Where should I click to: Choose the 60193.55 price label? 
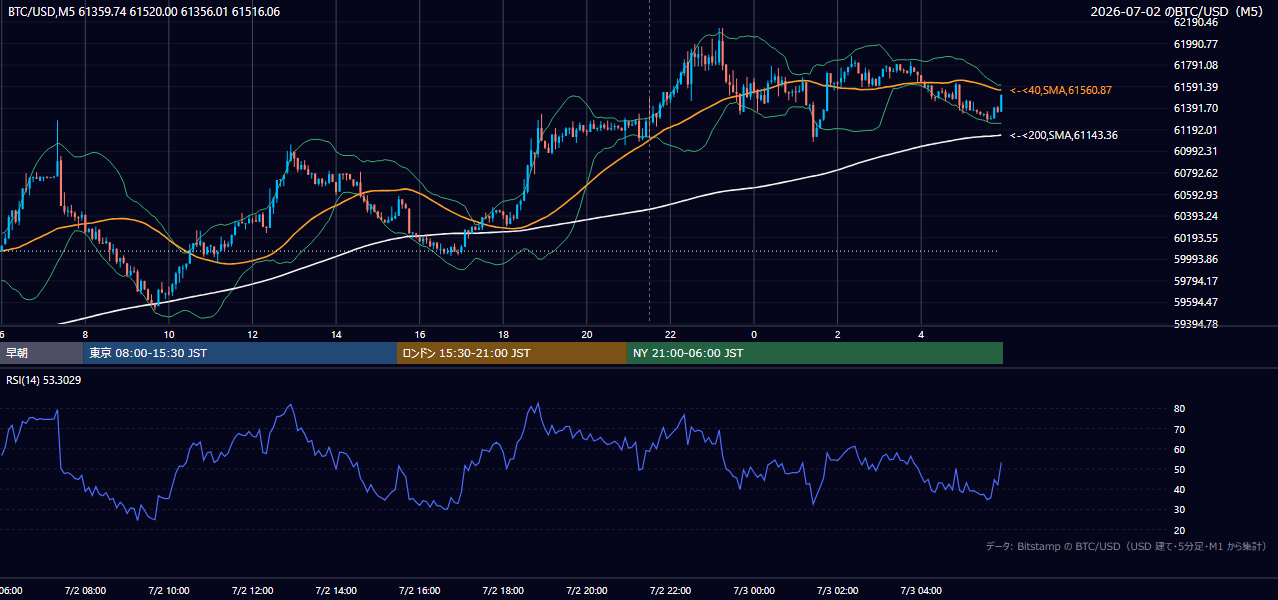[x=1195, y=238]
